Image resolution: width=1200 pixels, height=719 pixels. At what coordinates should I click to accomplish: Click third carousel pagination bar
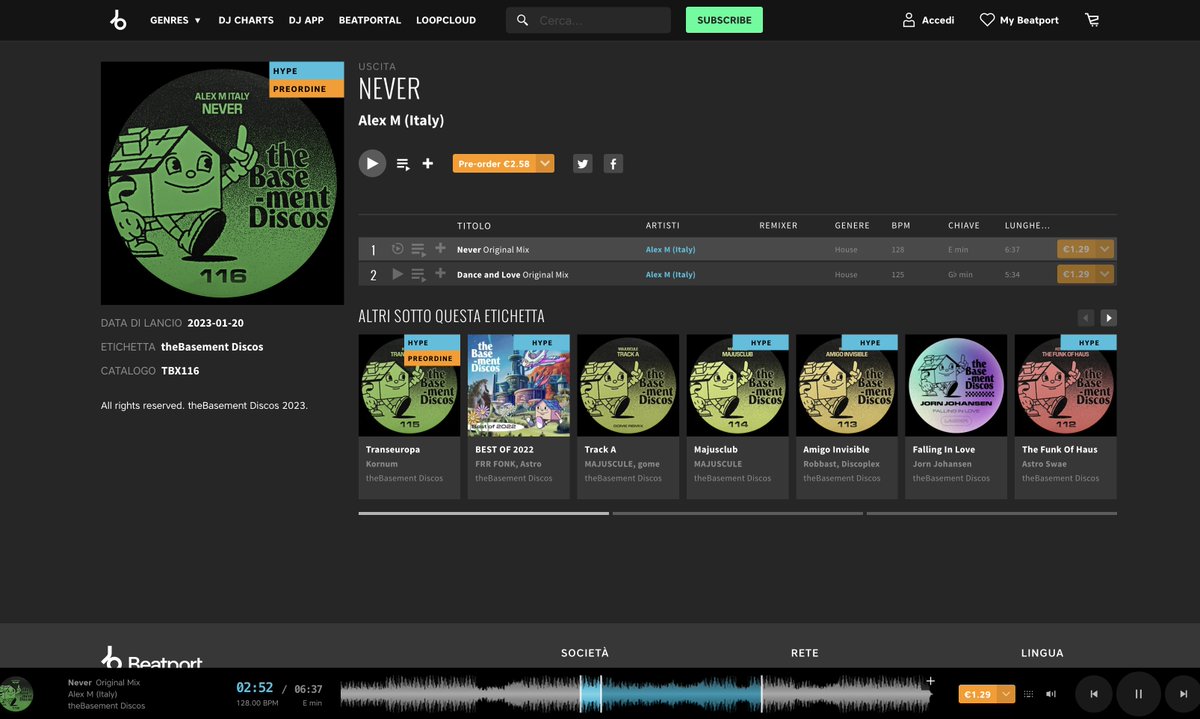point(992,513)
